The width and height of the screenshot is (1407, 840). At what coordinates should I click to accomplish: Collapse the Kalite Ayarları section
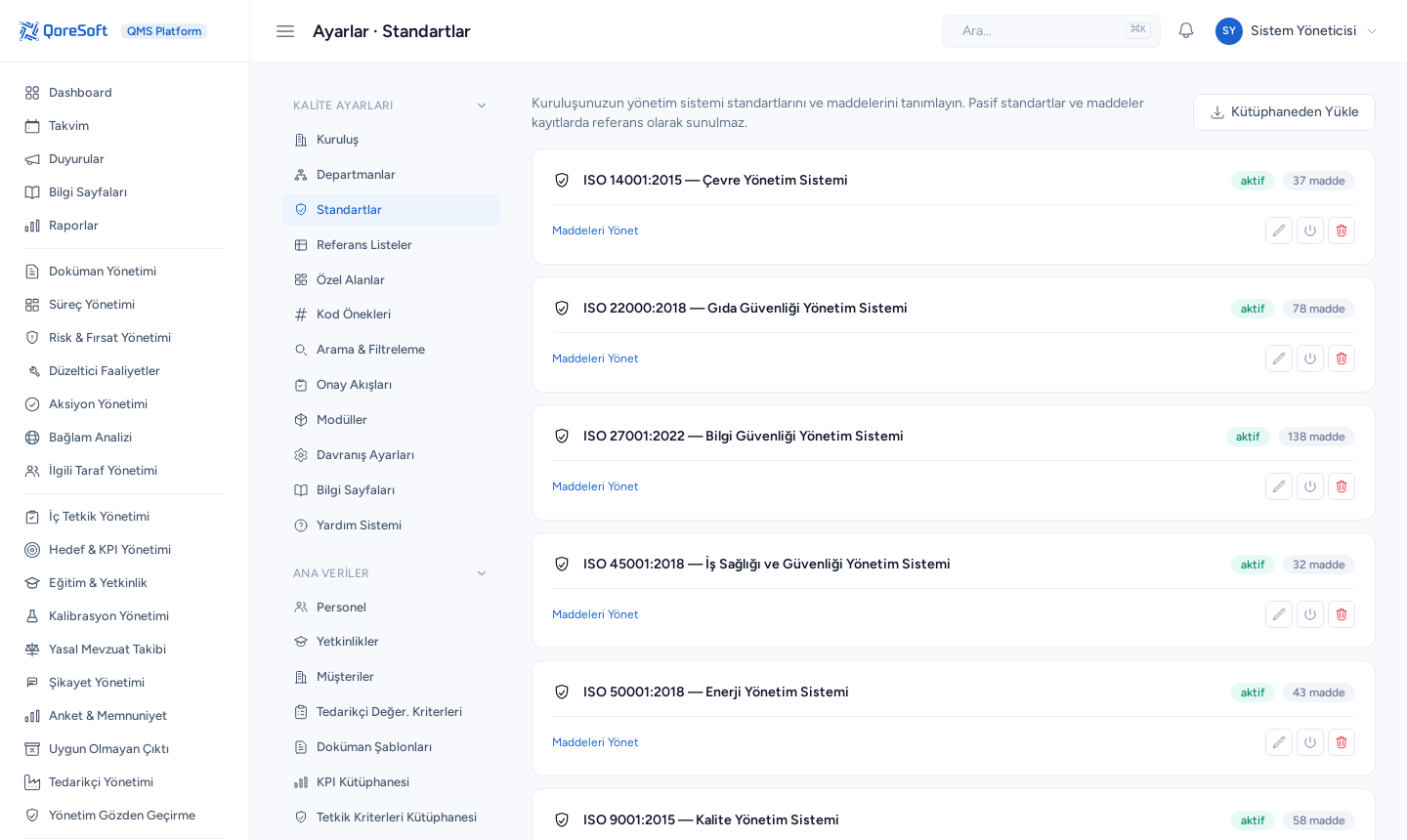[391, 105]
